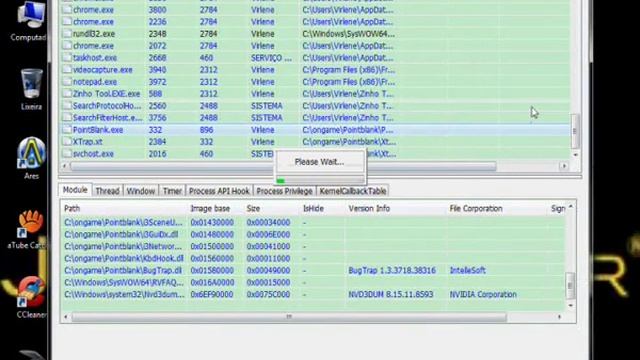
Task: Click the process list vertical scrollbar thumb
Action: coord(575,131)
